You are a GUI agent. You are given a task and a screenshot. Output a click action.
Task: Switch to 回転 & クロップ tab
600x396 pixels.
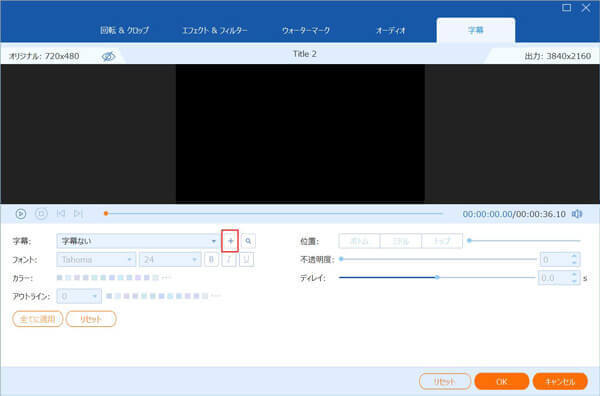point(124,30)
